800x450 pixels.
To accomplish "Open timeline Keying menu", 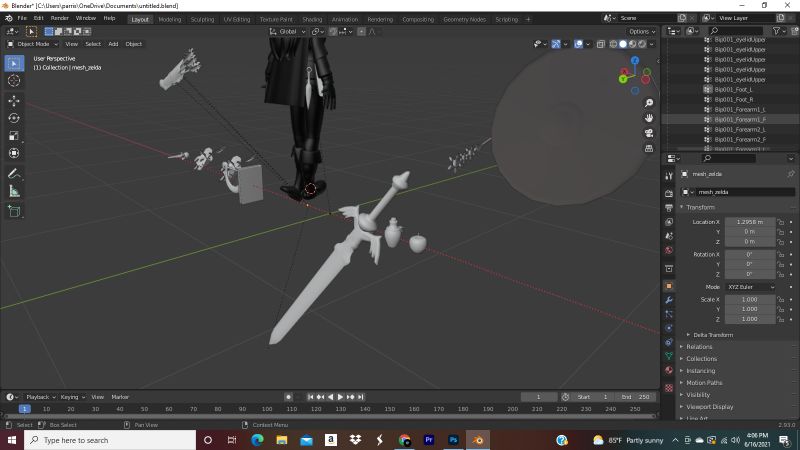I will (x=72, y=397).
